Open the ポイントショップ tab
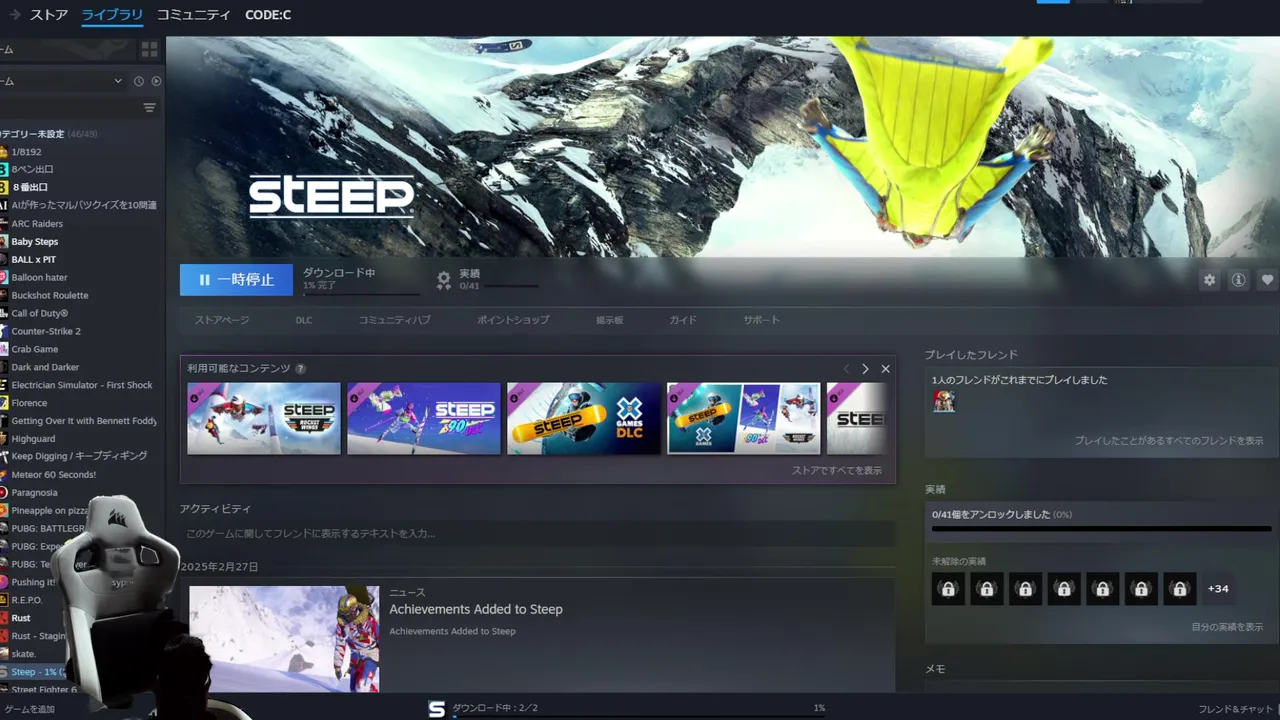Screen dimensions: 1280x720 (x=513, y=320)
